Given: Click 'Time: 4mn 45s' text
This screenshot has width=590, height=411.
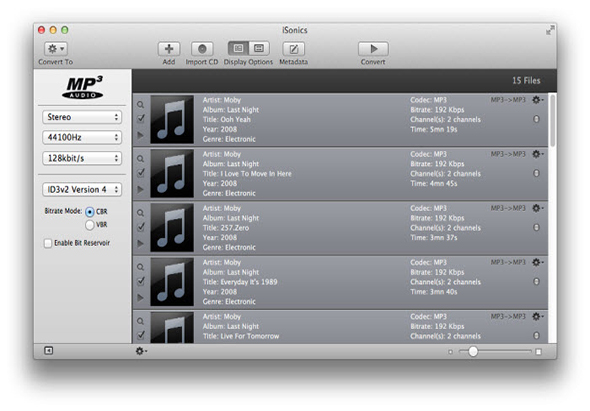Looking at the screenshot, I should pos(434,184).
